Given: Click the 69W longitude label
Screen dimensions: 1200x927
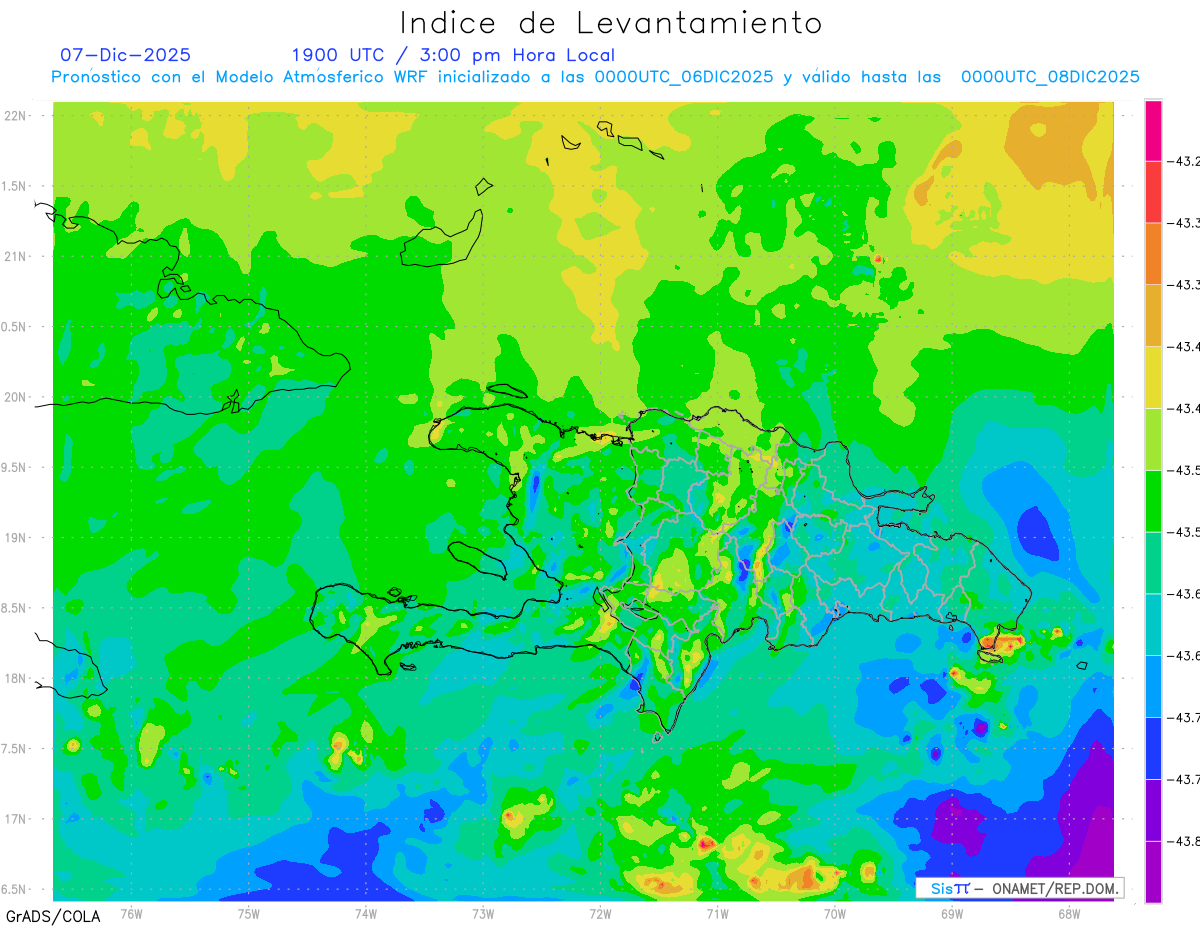Looking at the screenshot, I should point(952,913).
